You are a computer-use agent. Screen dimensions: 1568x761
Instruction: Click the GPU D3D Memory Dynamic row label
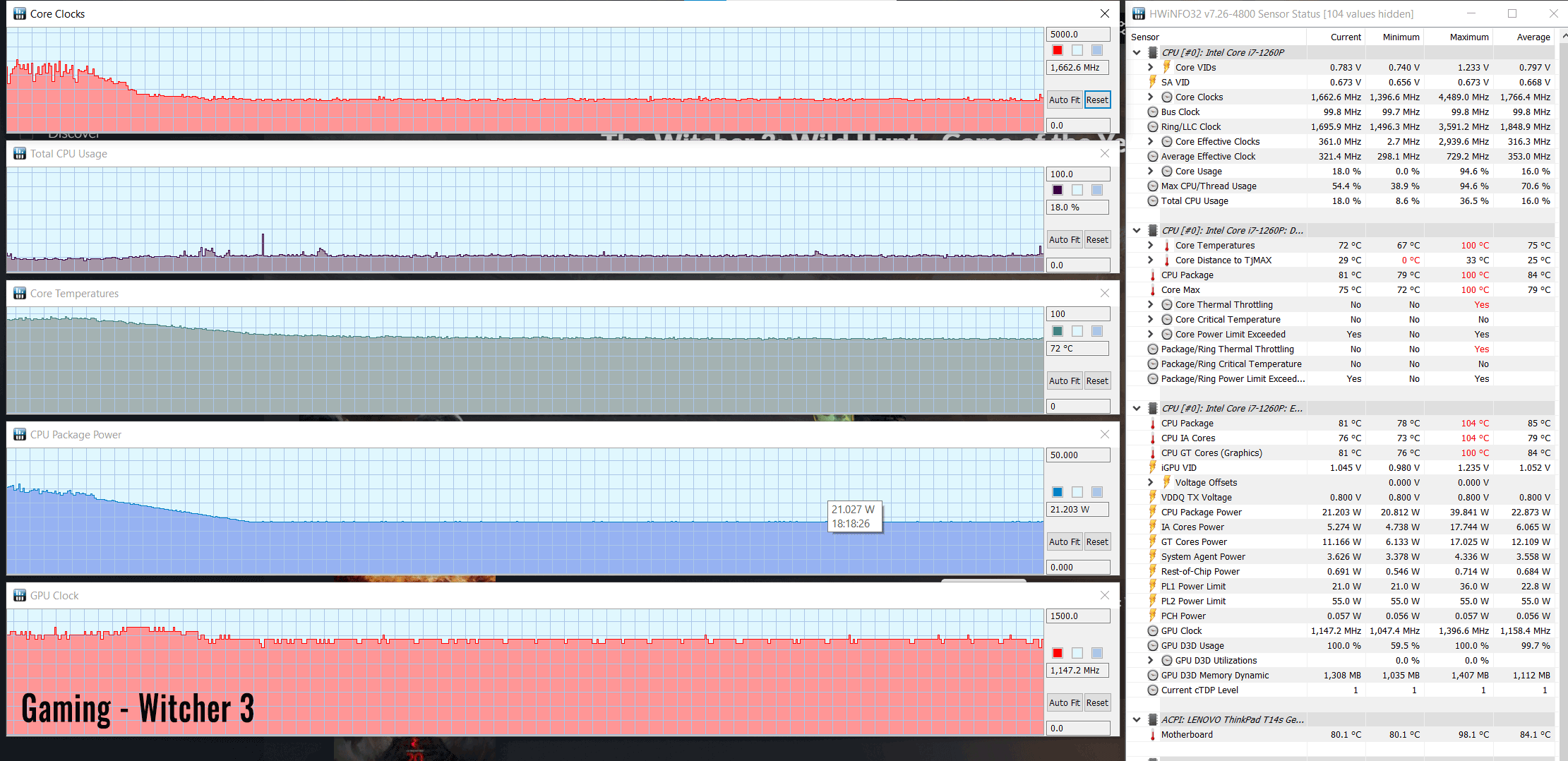click(x=1215, y=675)
